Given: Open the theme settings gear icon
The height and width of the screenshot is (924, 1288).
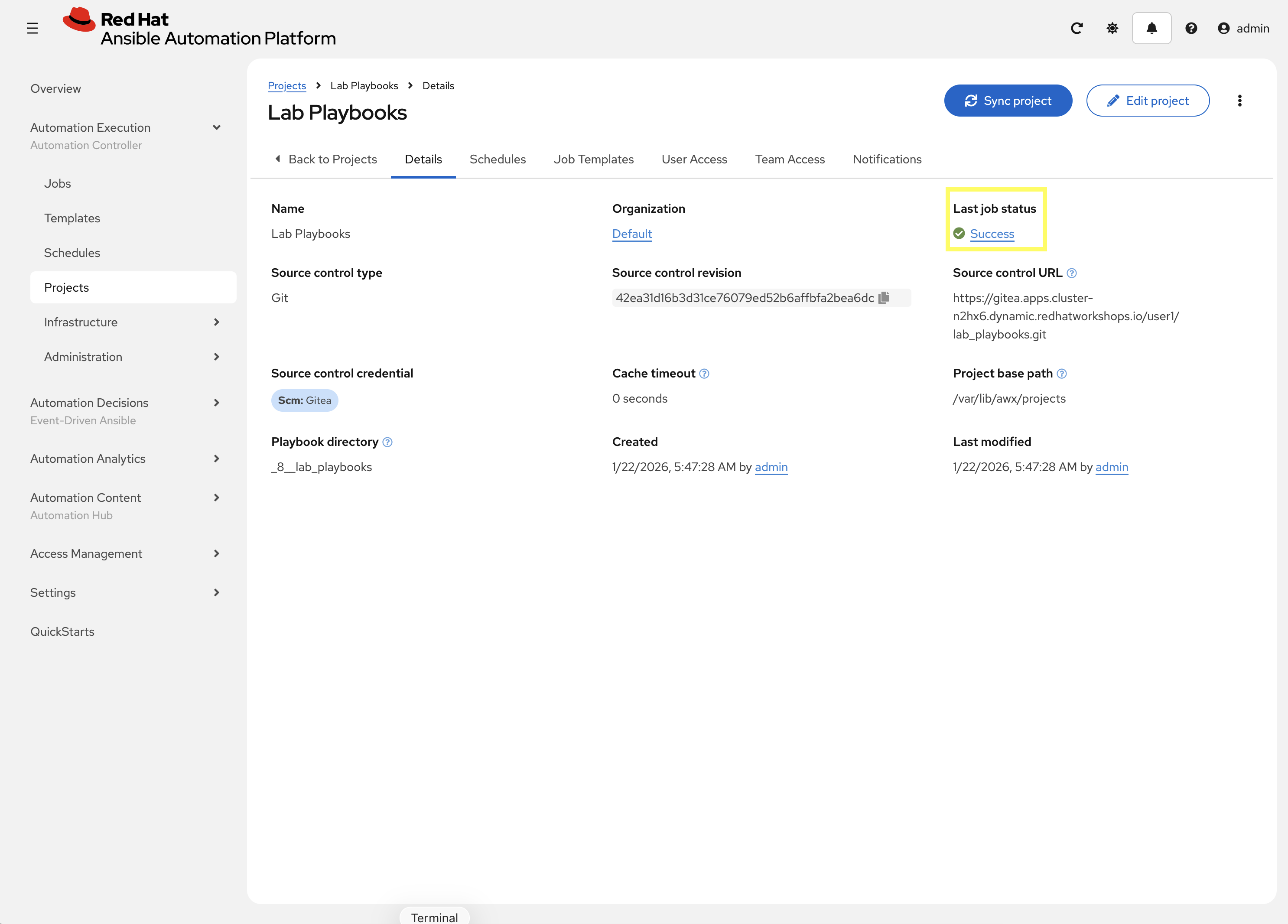Looking at the screenshot, I should 1112,28.
